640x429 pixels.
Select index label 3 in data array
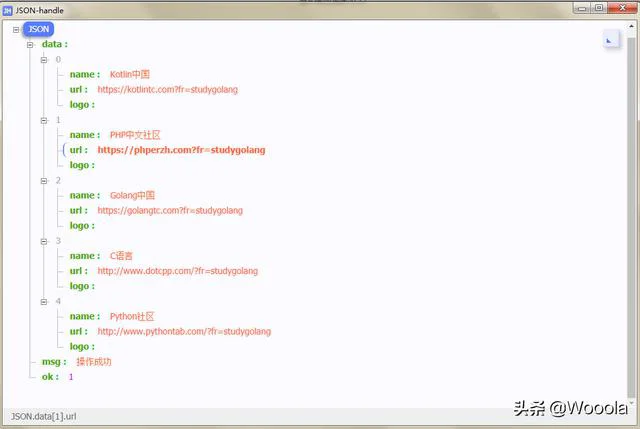point(58,240)
